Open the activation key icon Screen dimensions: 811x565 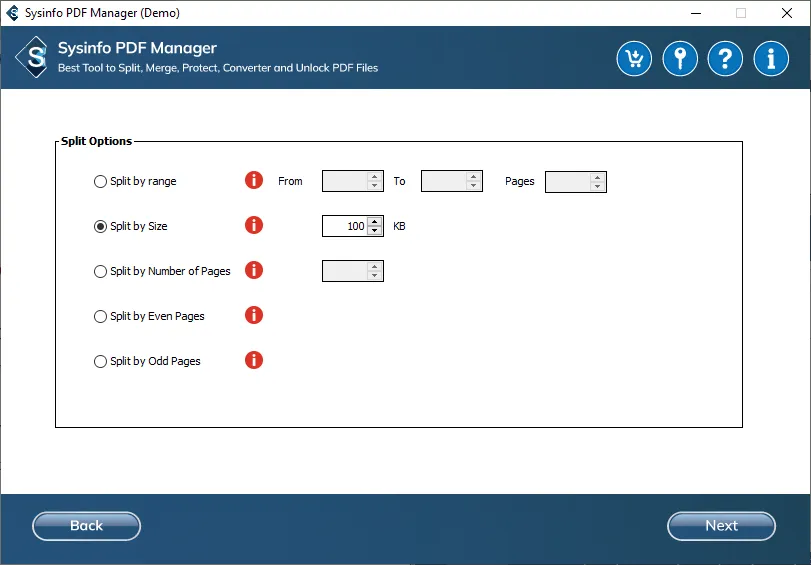pos(680,58)
